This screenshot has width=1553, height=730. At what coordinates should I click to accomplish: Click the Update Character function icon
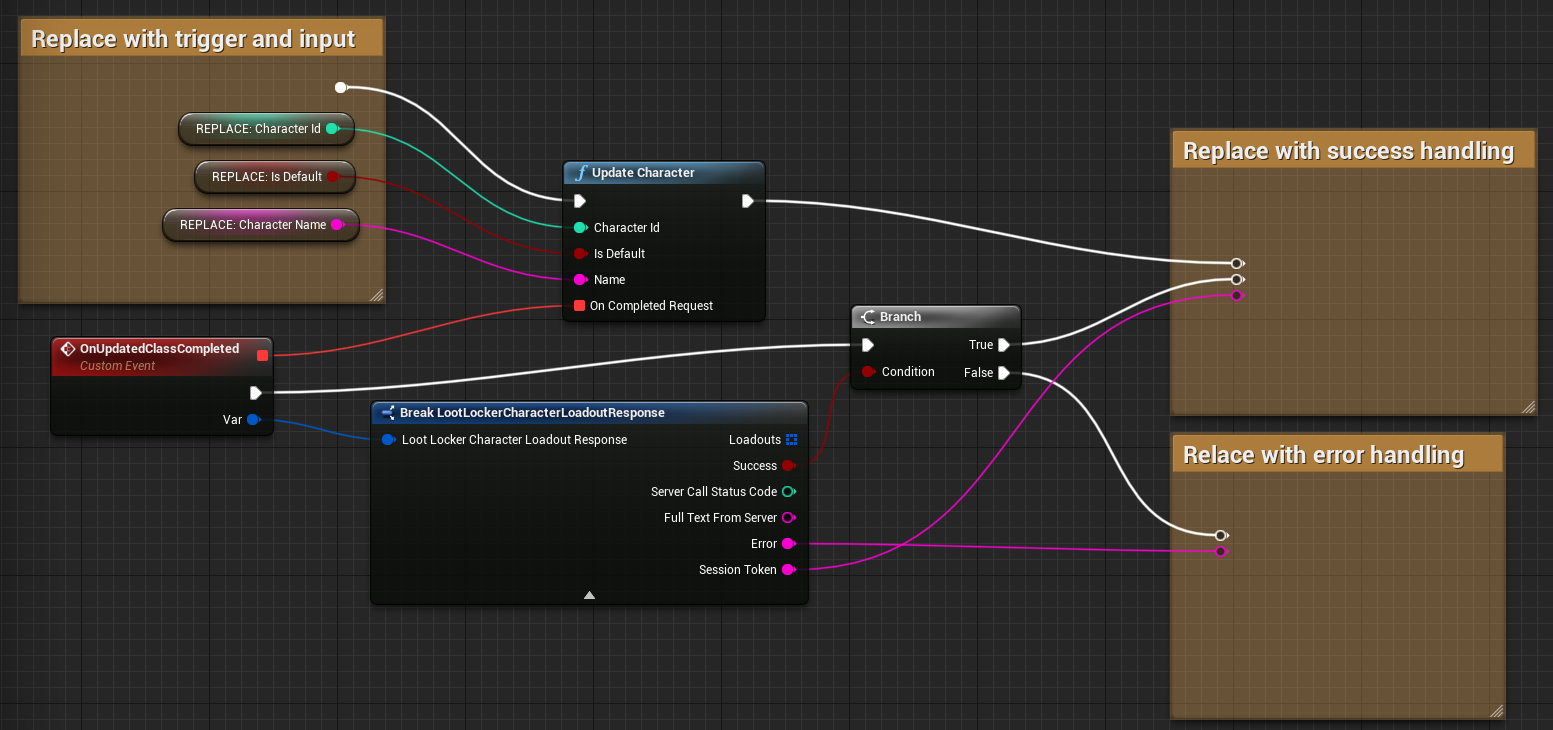pyautogui.click(x=580, y=173)
